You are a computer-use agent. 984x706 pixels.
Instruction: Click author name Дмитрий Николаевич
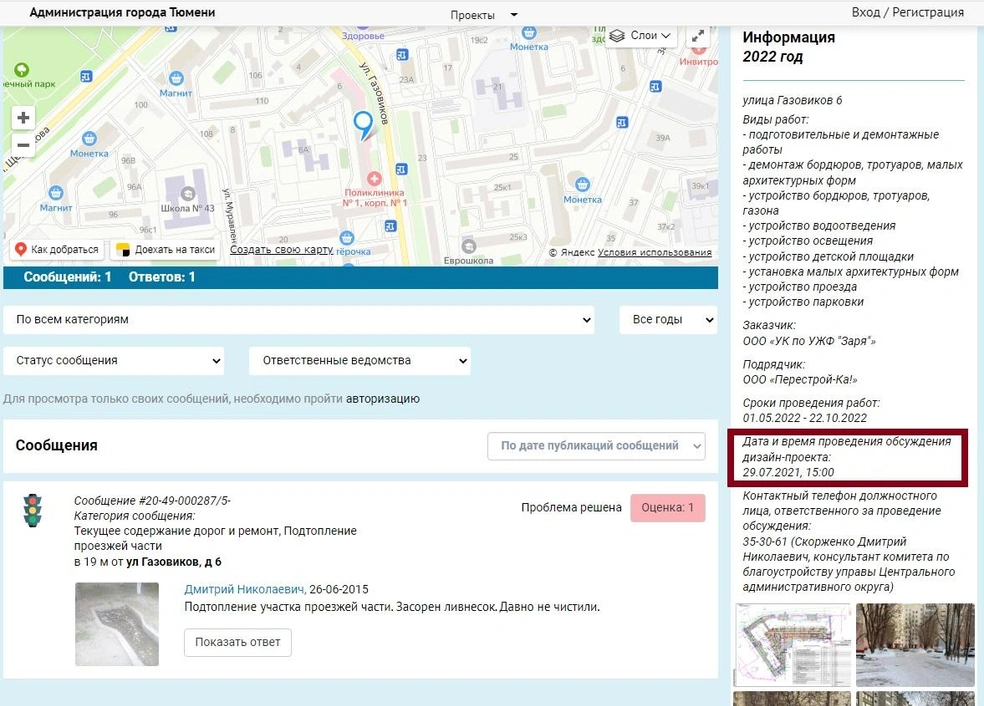click(245, 589)
